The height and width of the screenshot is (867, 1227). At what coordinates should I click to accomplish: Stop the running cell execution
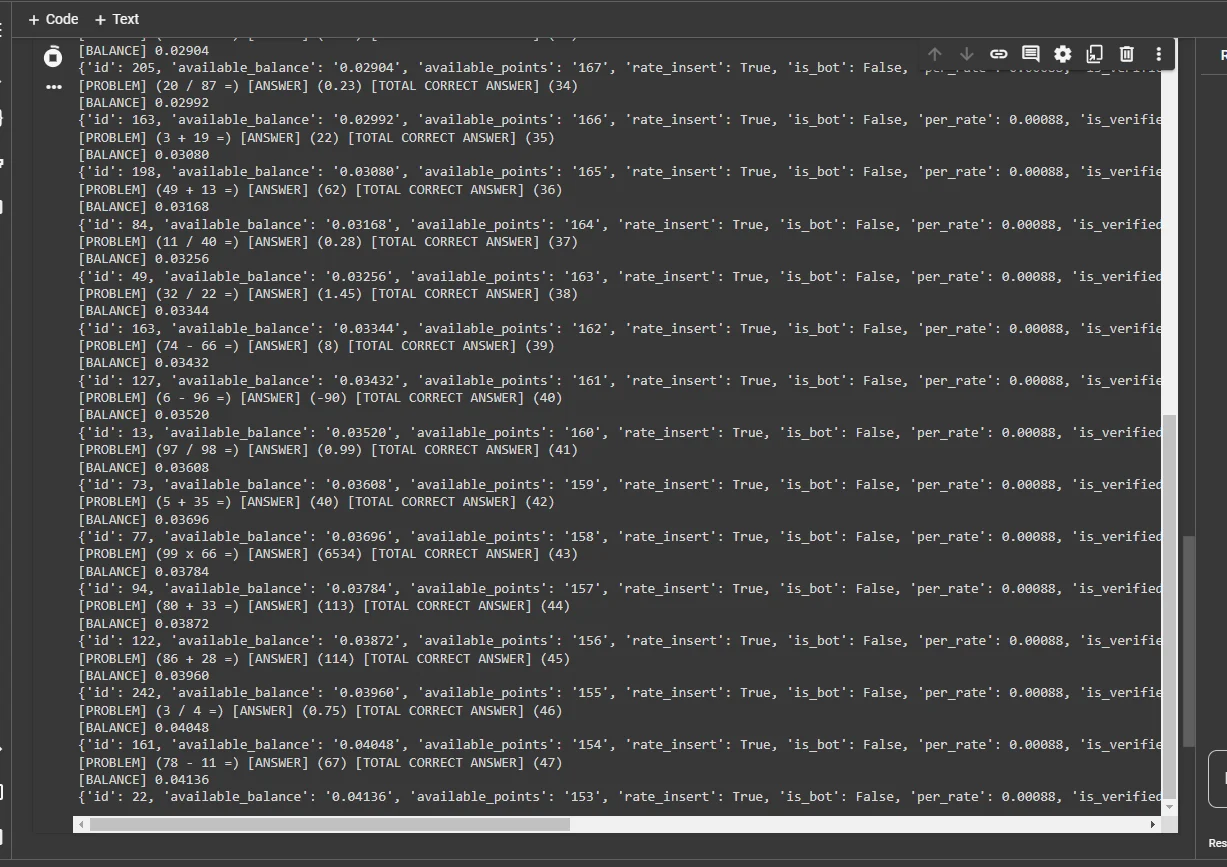click(x=53, y=58)
